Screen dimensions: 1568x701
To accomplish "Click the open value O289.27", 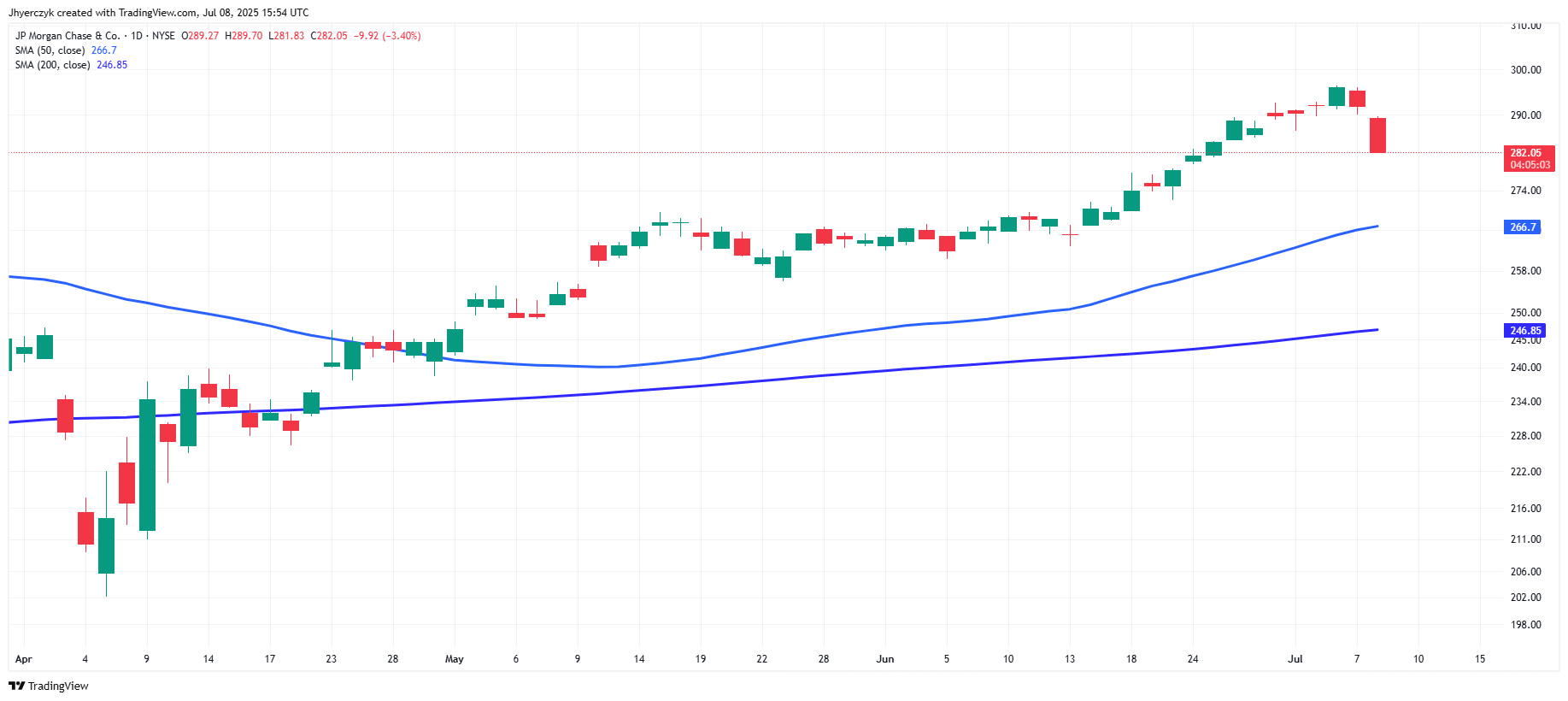I will click(200, 36).
